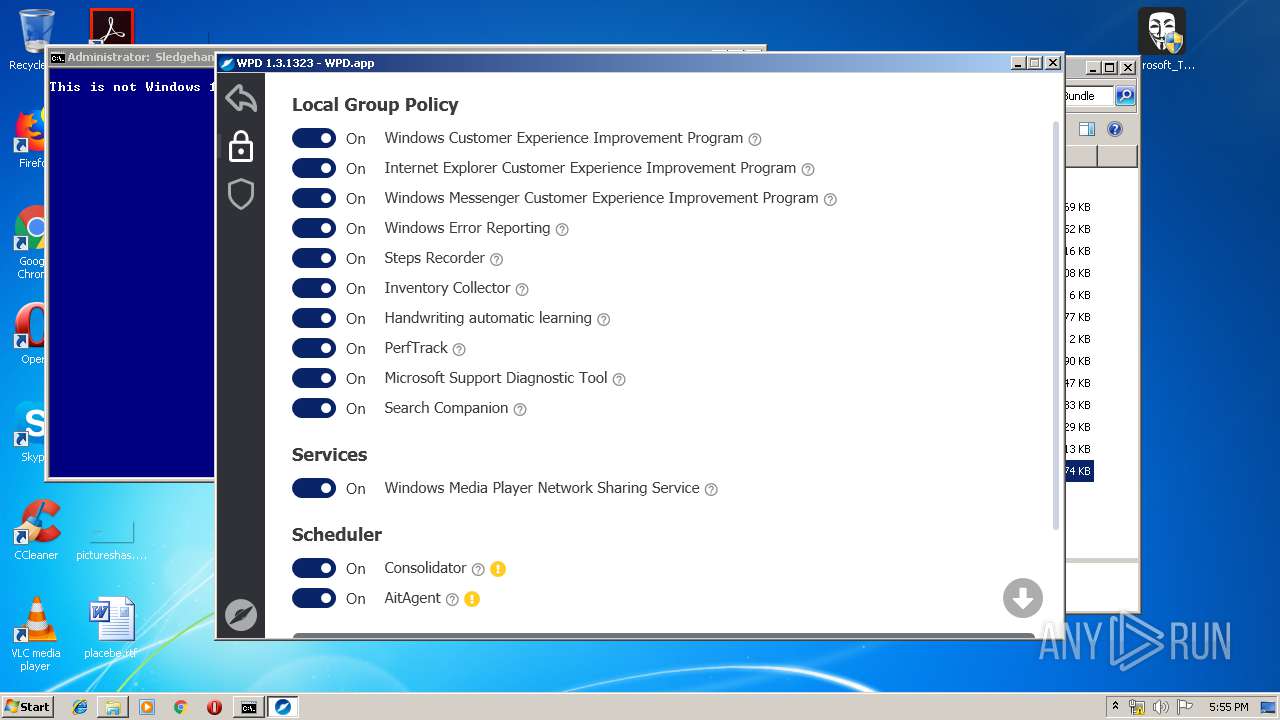Click the WPD taskbar button
The width and height of the screenshot is (1280, 720).
point(283,707)
